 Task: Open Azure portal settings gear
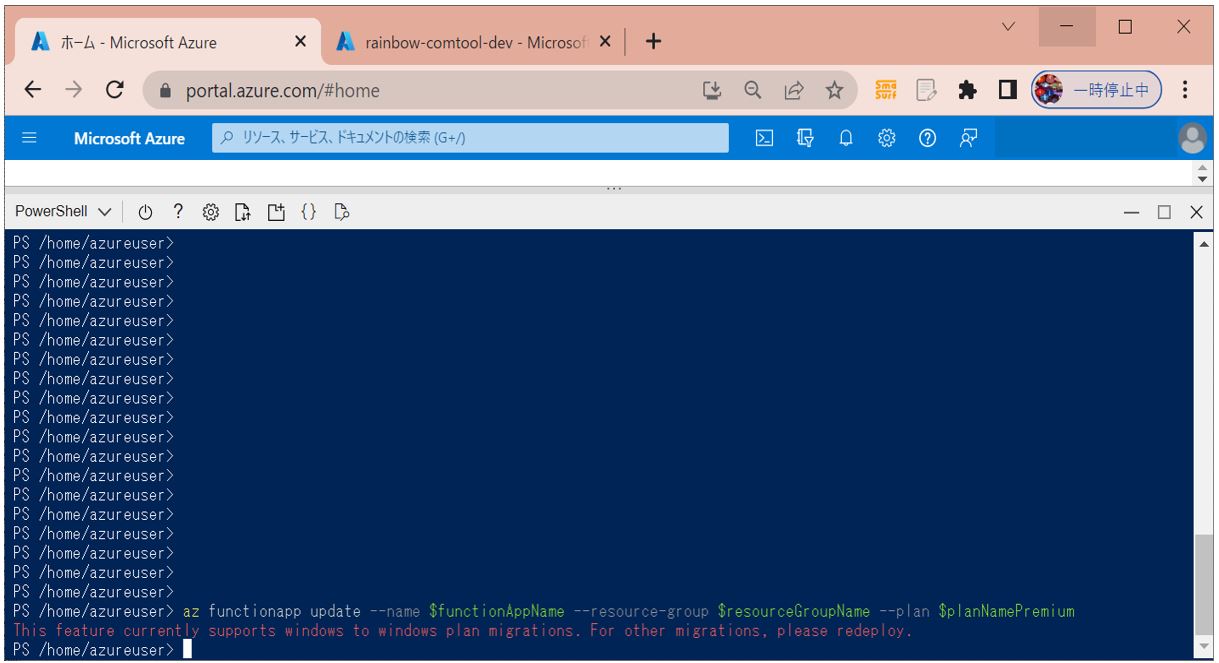(x=886, y=139)
